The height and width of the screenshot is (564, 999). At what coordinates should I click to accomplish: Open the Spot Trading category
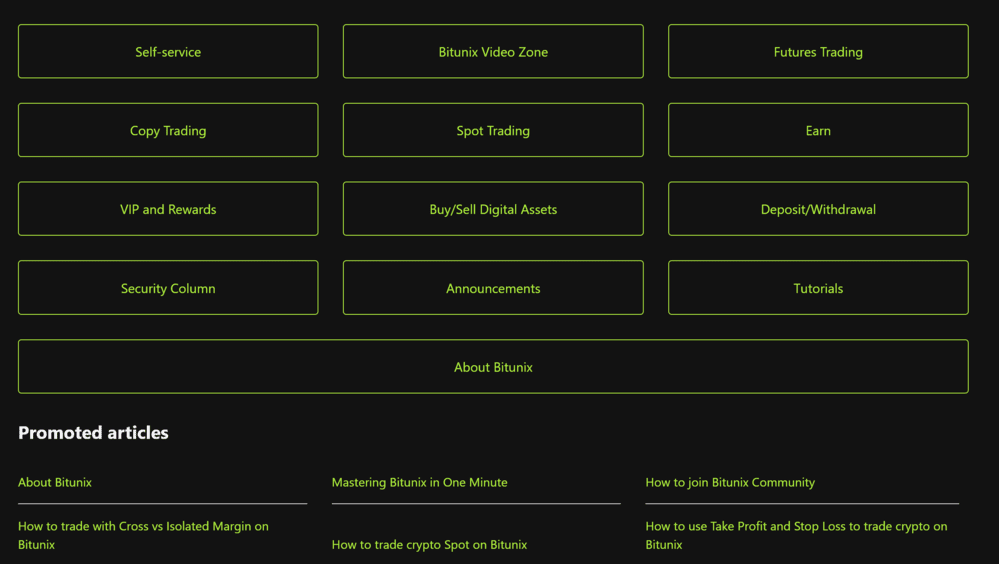(x=493, y=131)
